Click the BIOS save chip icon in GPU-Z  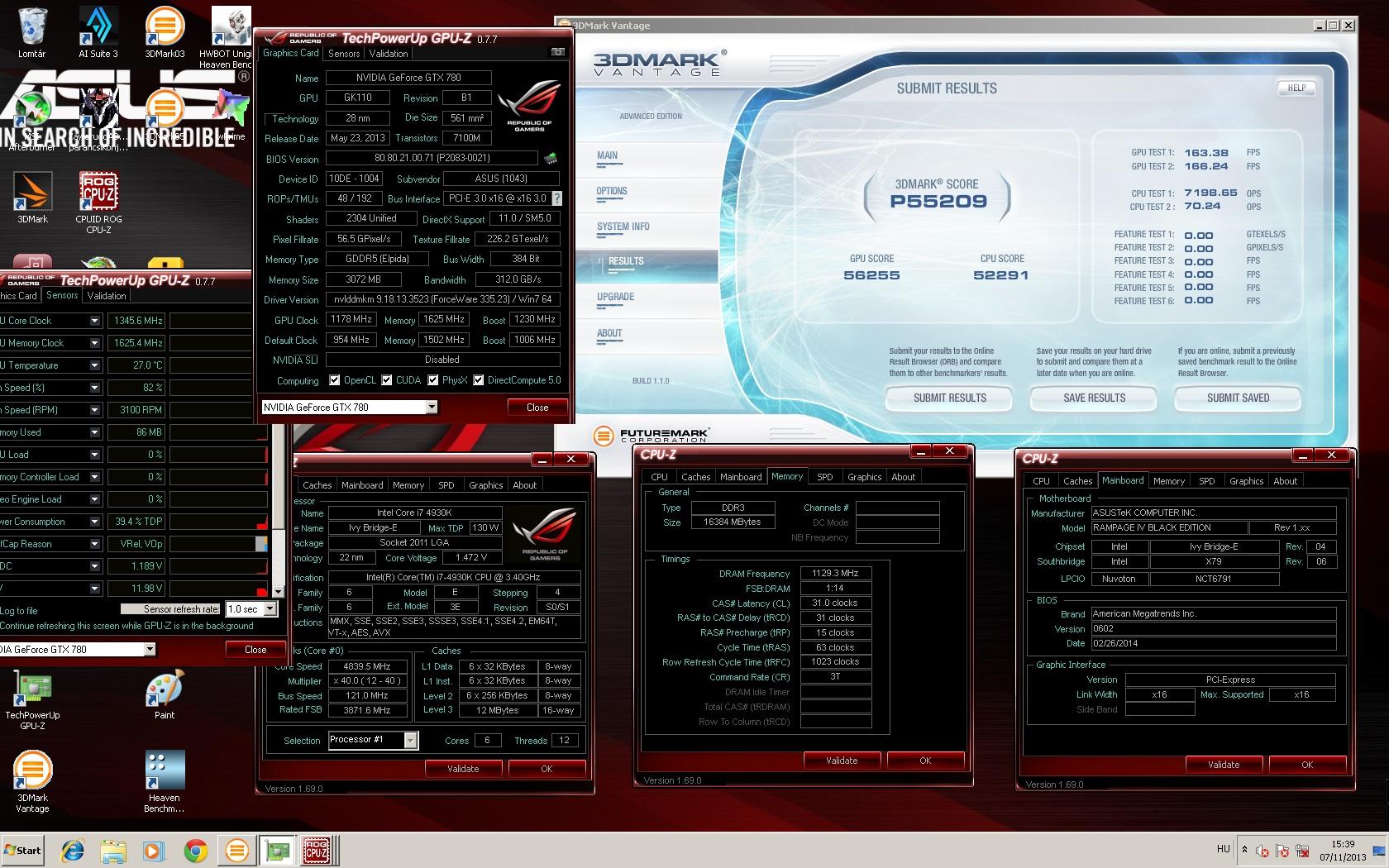[550, 158]
